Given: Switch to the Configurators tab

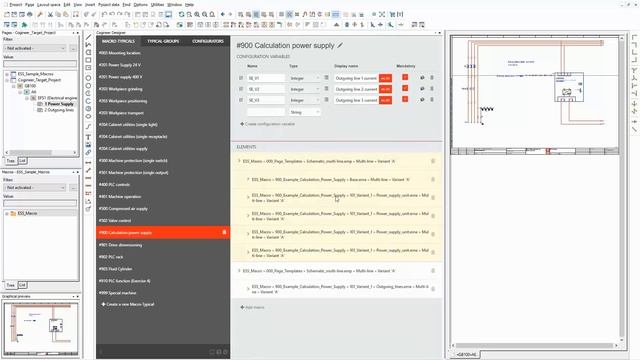Looking at the screenshot, I should [x=208, y=41].
